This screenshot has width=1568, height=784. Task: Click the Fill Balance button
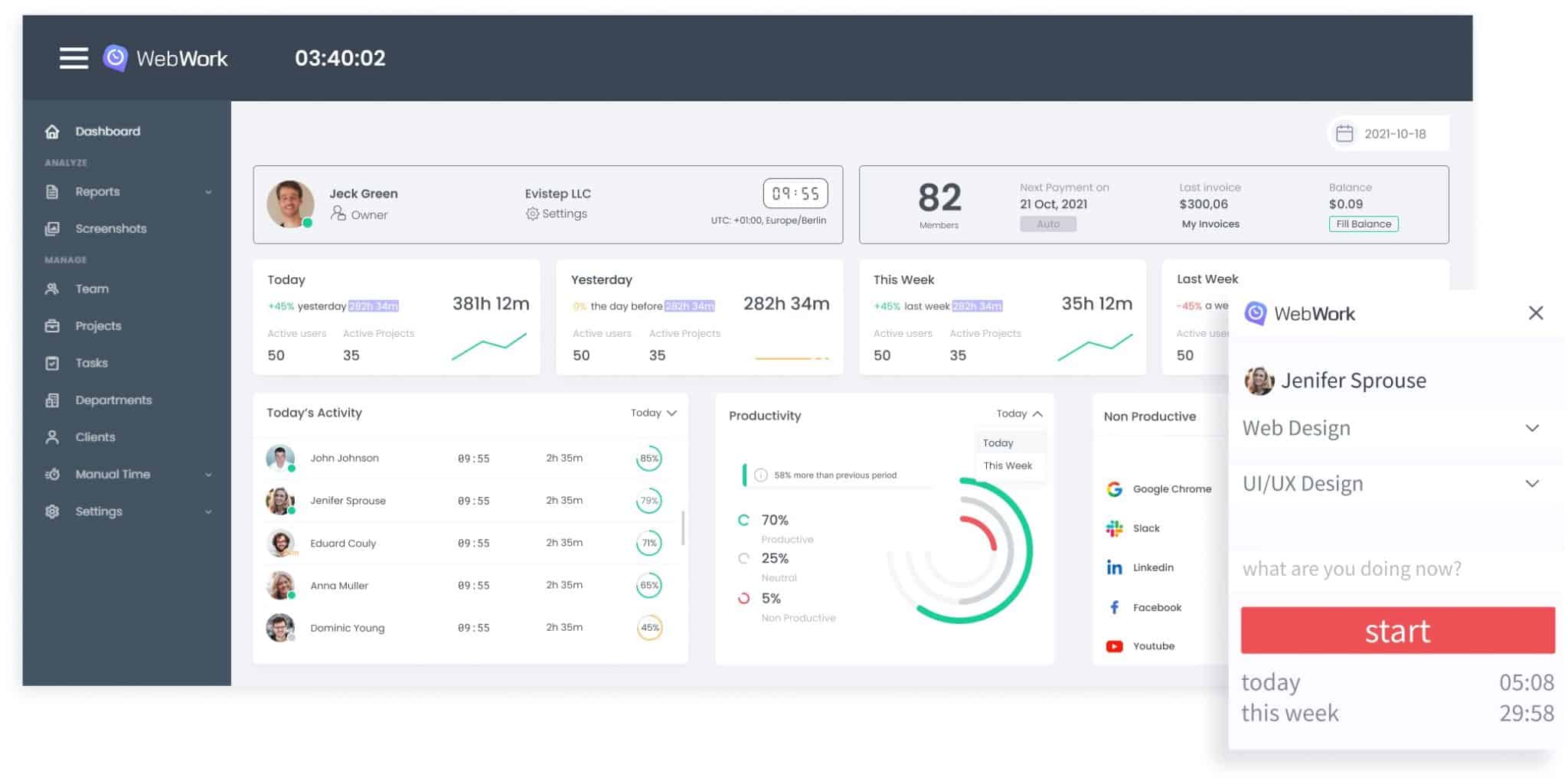tap(1364, 224)
